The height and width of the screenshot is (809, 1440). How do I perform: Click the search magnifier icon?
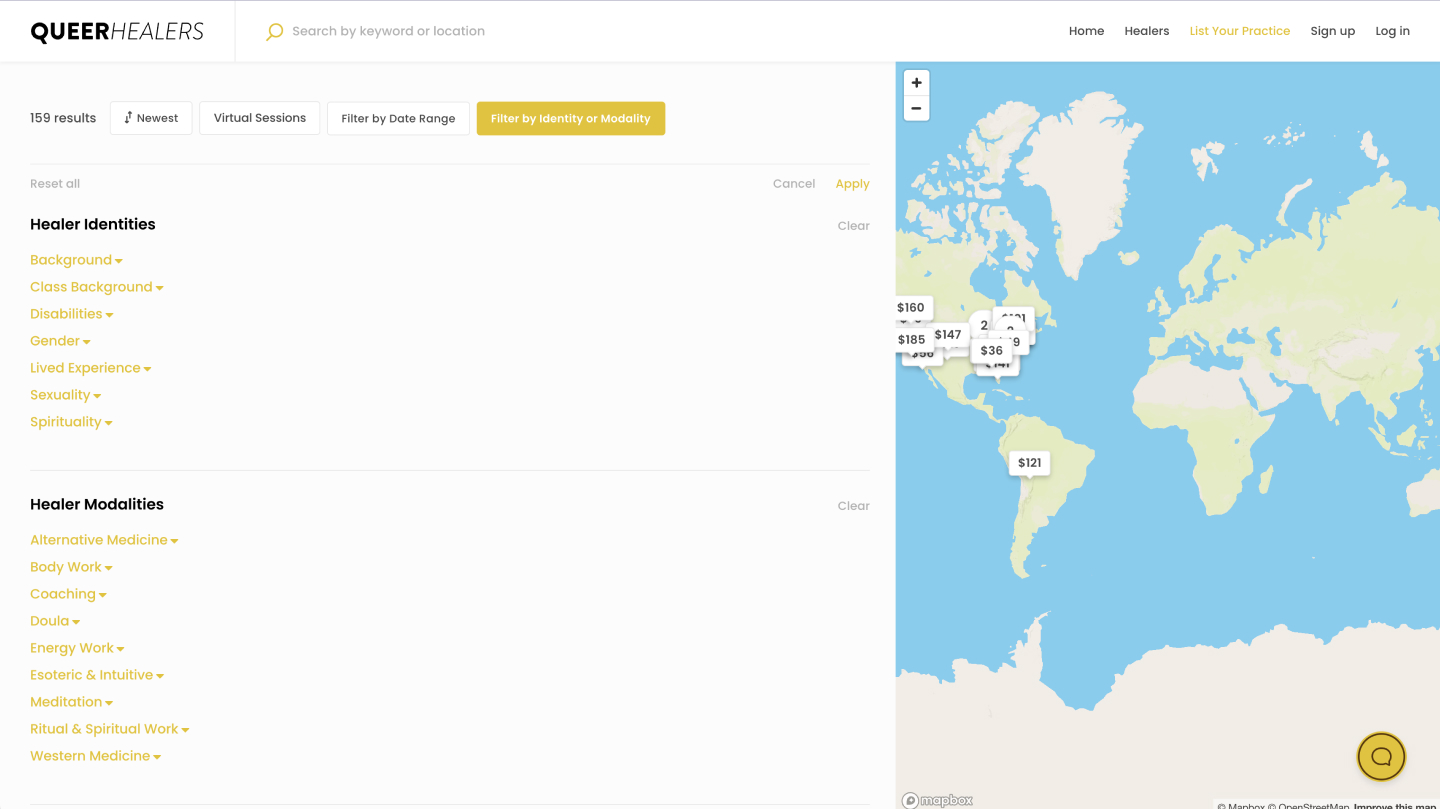click(x=274, y=32)
